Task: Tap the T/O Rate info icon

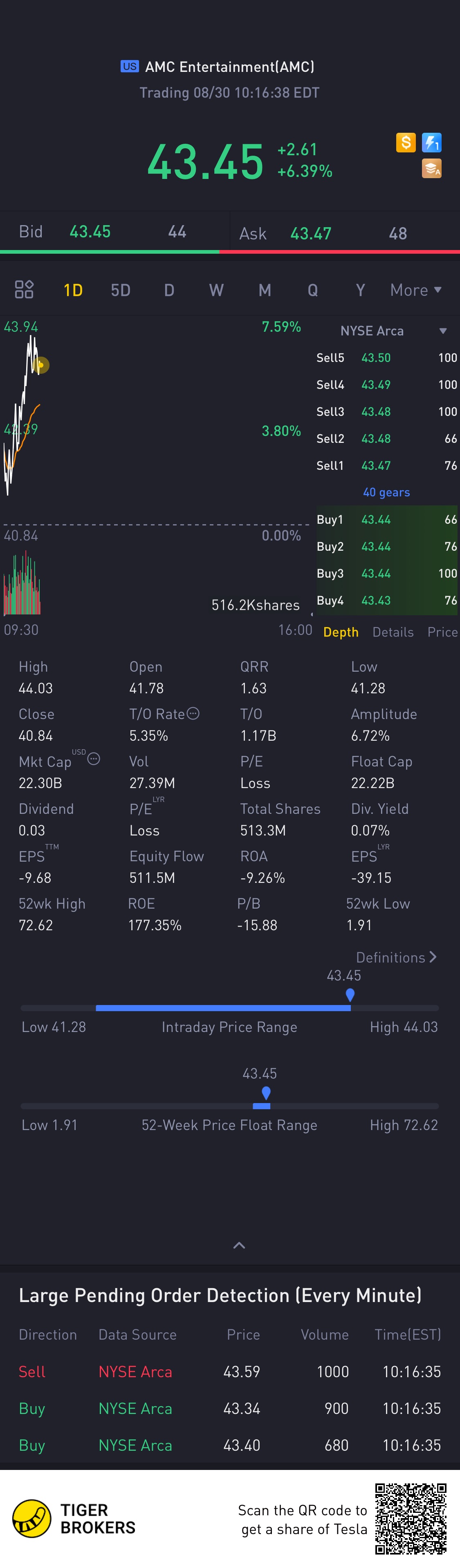Action: 193,713
